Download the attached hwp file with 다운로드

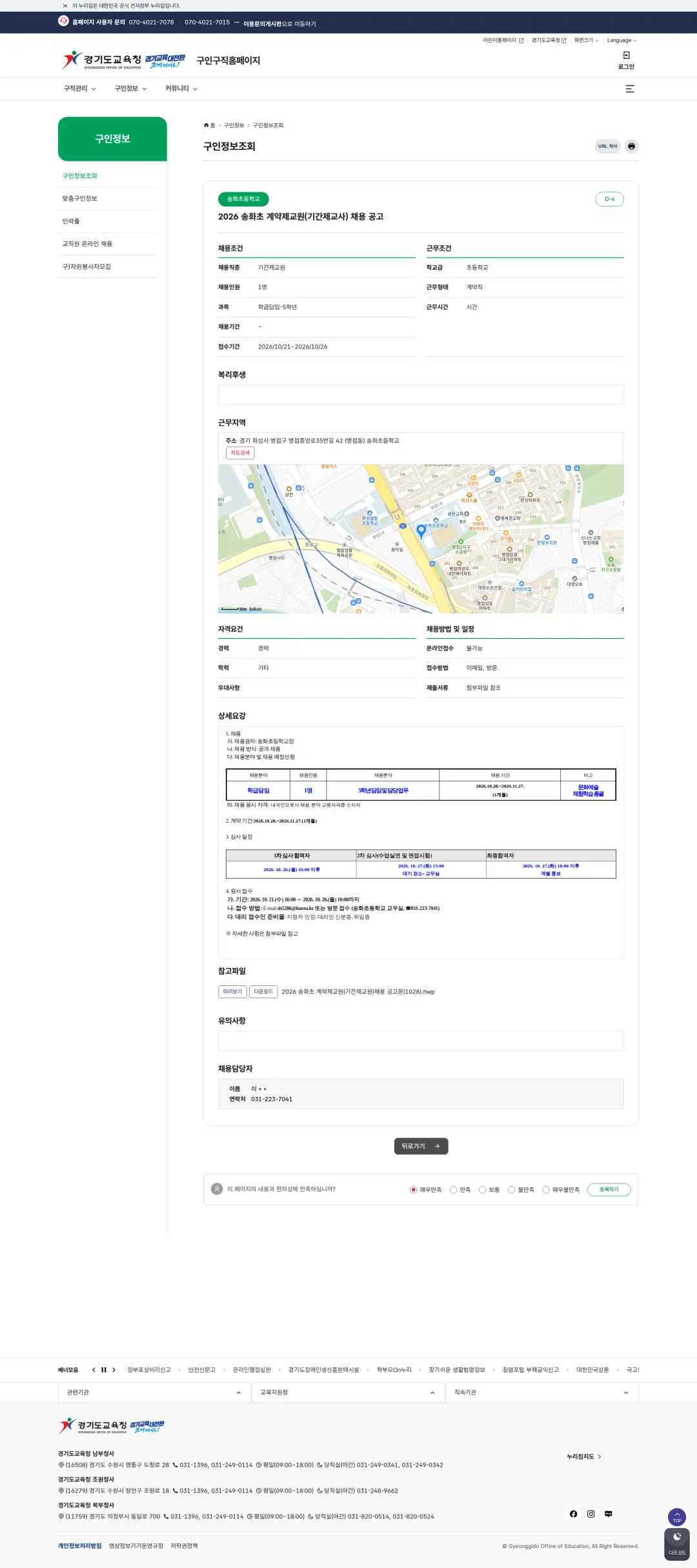tap(263, 992)
